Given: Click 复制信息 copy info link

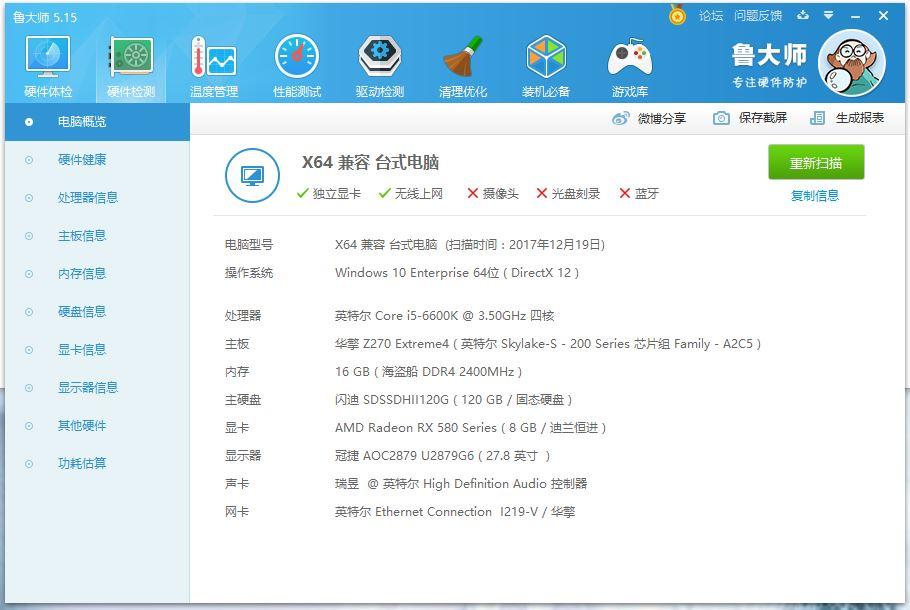Looking at the screenshot, I should tap(815, 196).
